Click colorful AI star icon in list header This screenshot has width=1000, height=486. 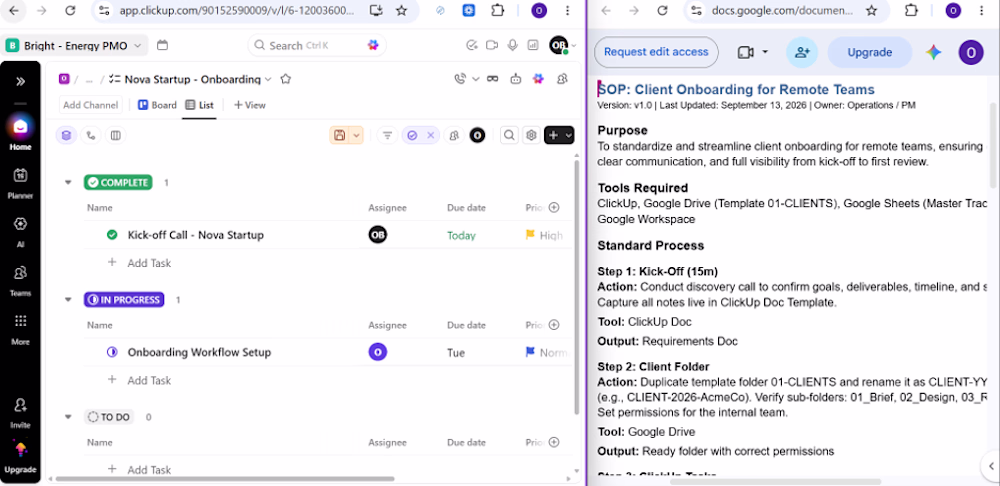point(538,79)
